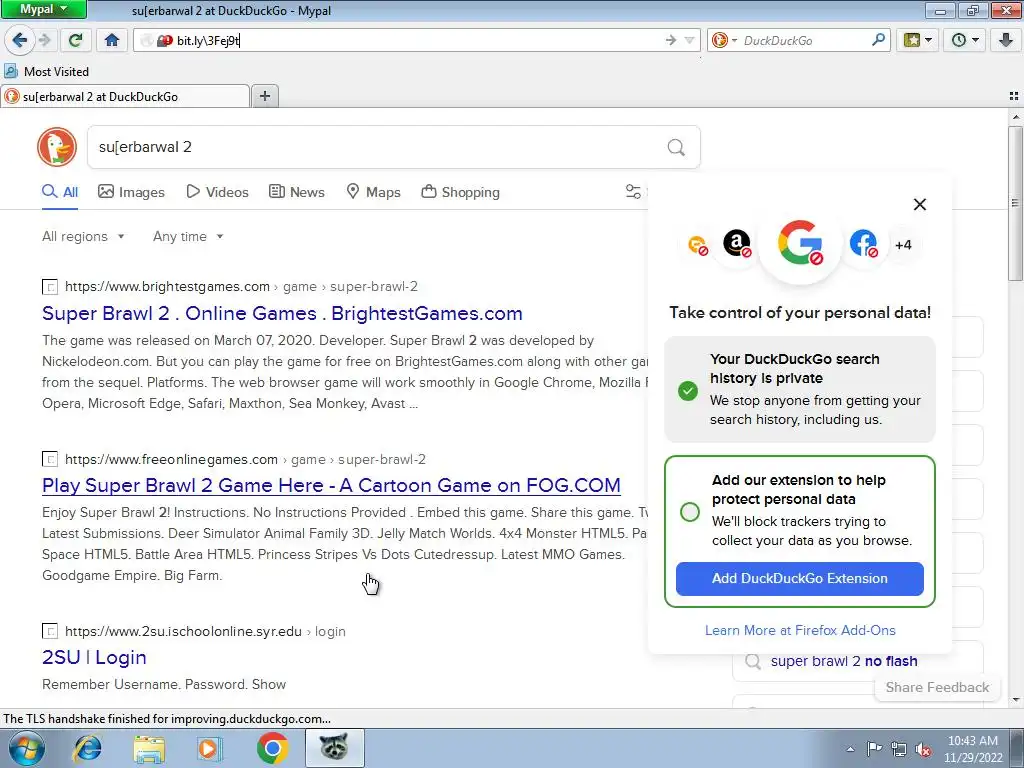1024x768 pixels.
Task: Open the Windows Start menu
Action: tap(27, 748)
